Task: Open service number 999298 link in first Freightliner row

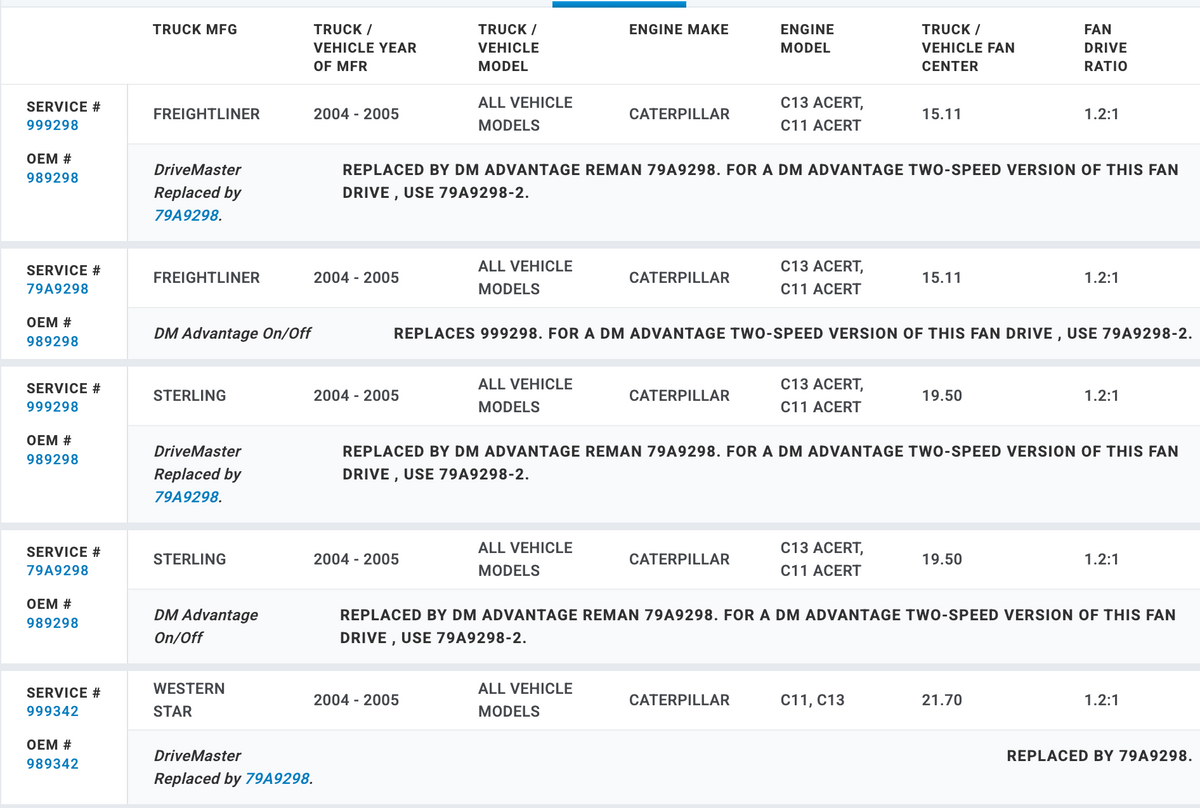Action: [x=52, y=125]
